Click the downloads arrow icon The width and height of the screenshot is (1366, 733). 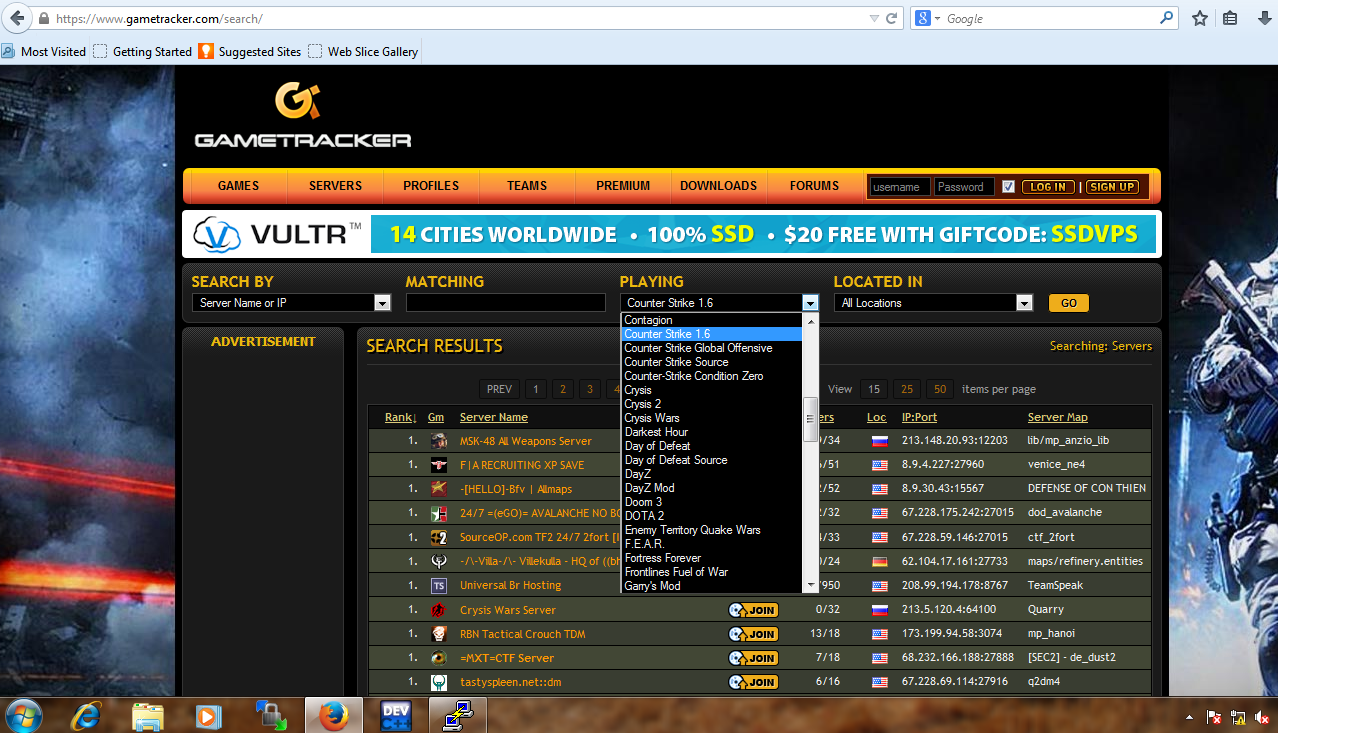[1264, 18]
